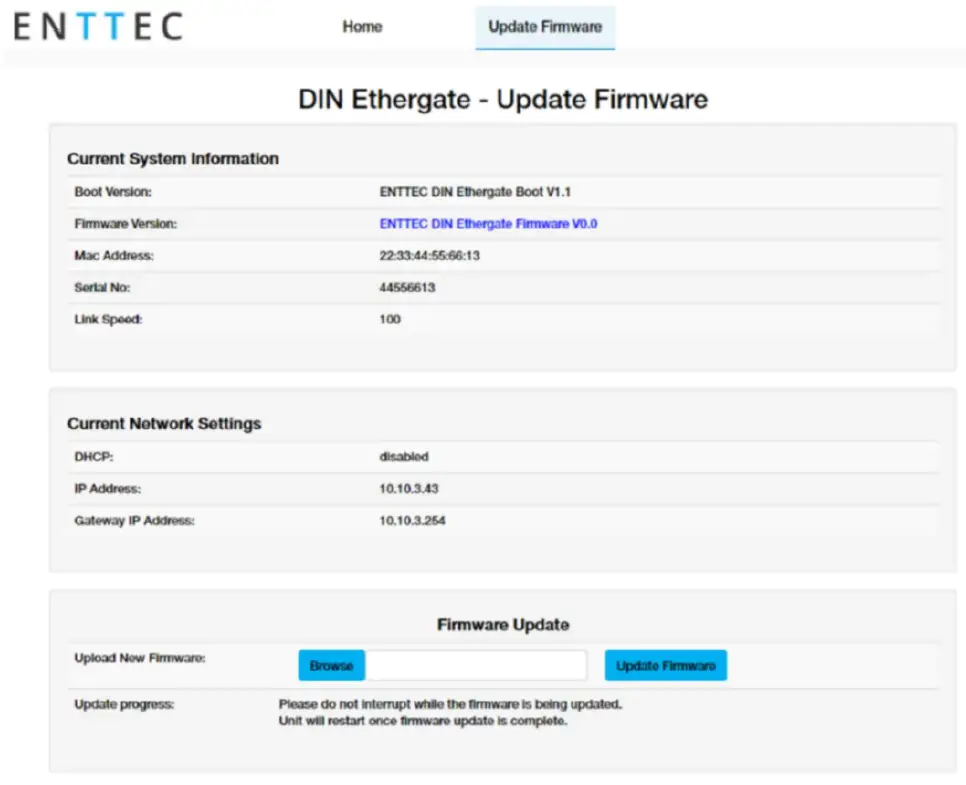Screen dimensions: 966x785
Task: Click the Firmware Update section heading
Action: coord(503,623)
